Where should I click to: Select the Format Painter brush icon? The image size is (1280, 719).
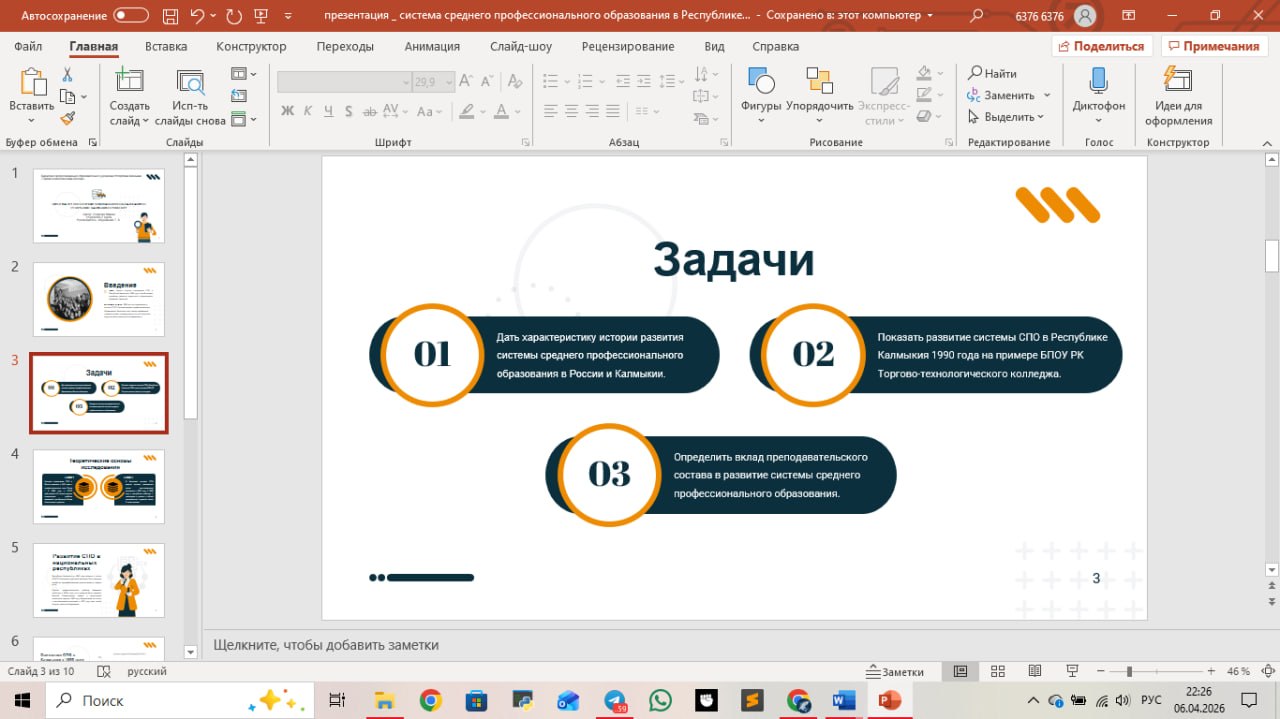67,118
